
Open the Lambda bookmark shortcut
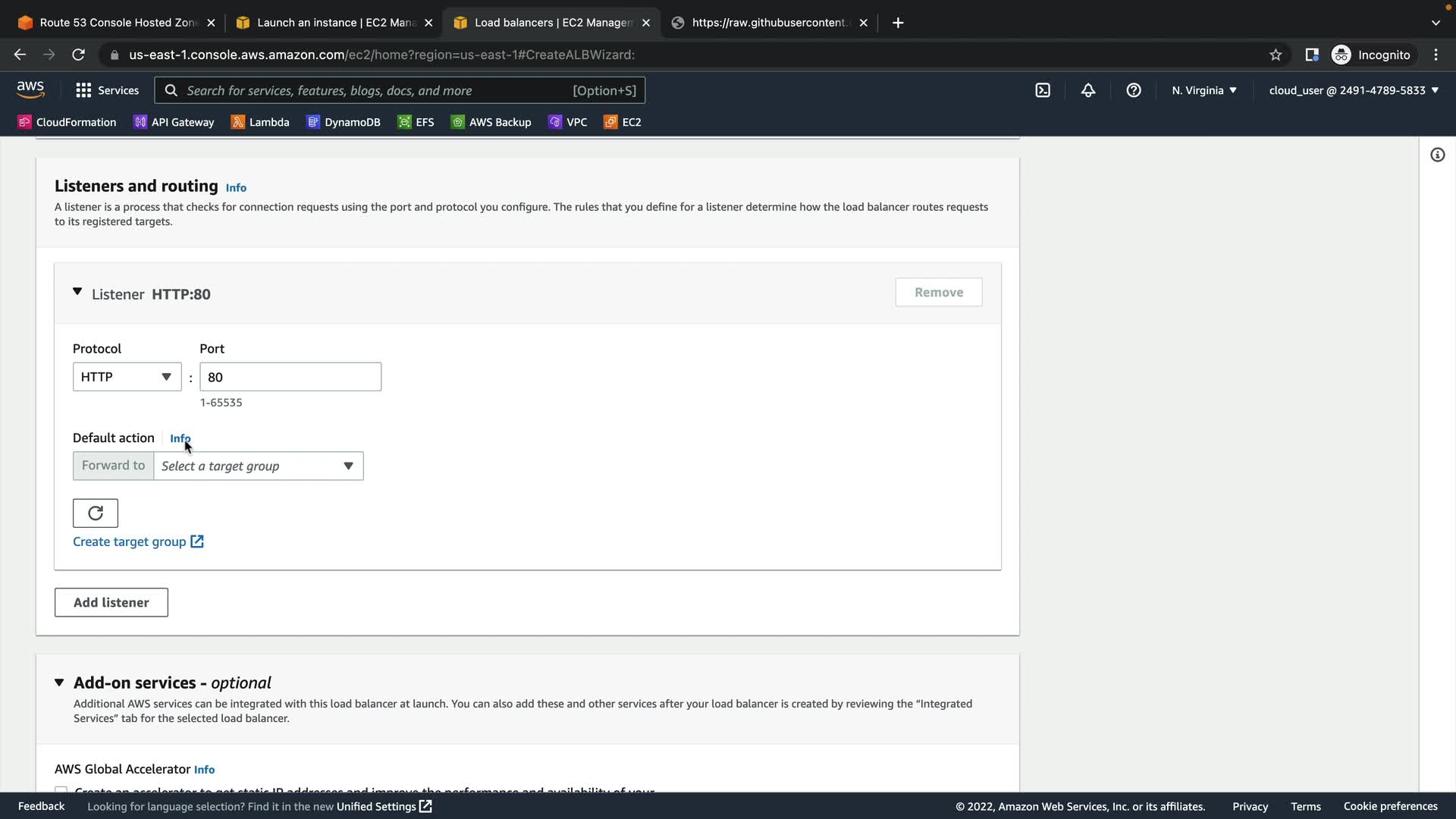coord(260,122)
